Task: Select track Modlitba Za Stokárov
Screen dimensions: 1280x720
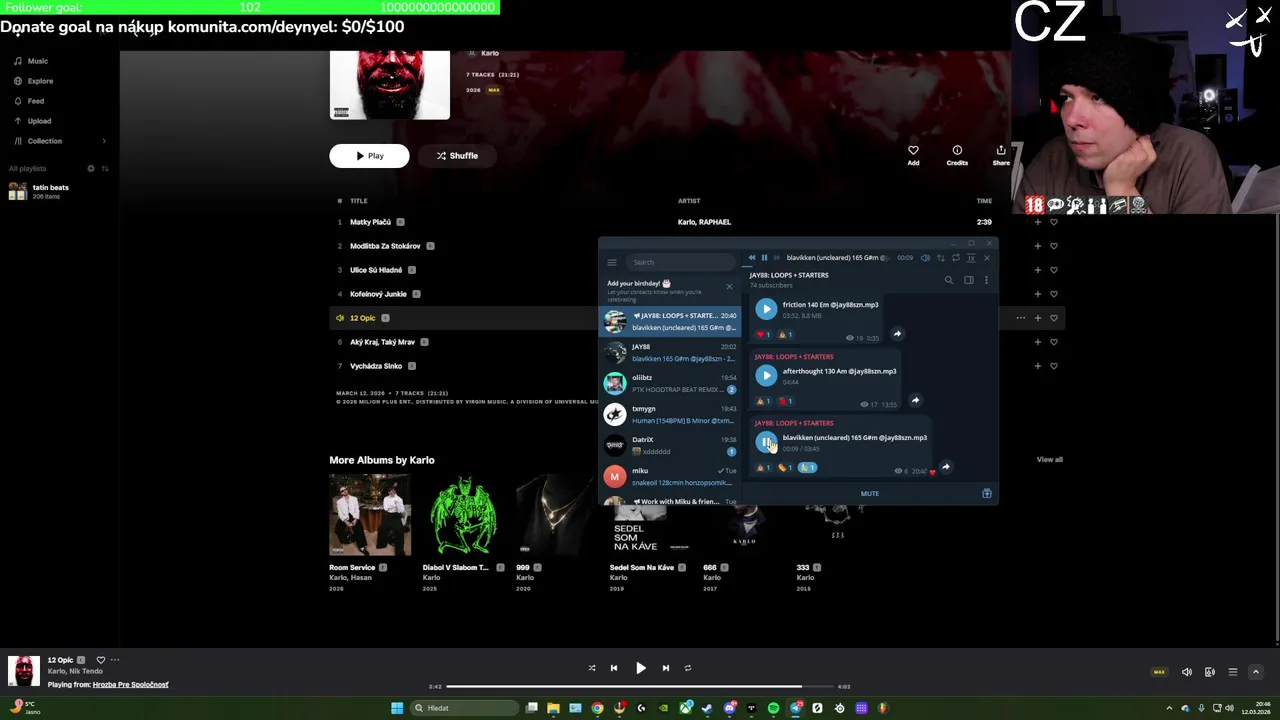Action: pos(385,246)
